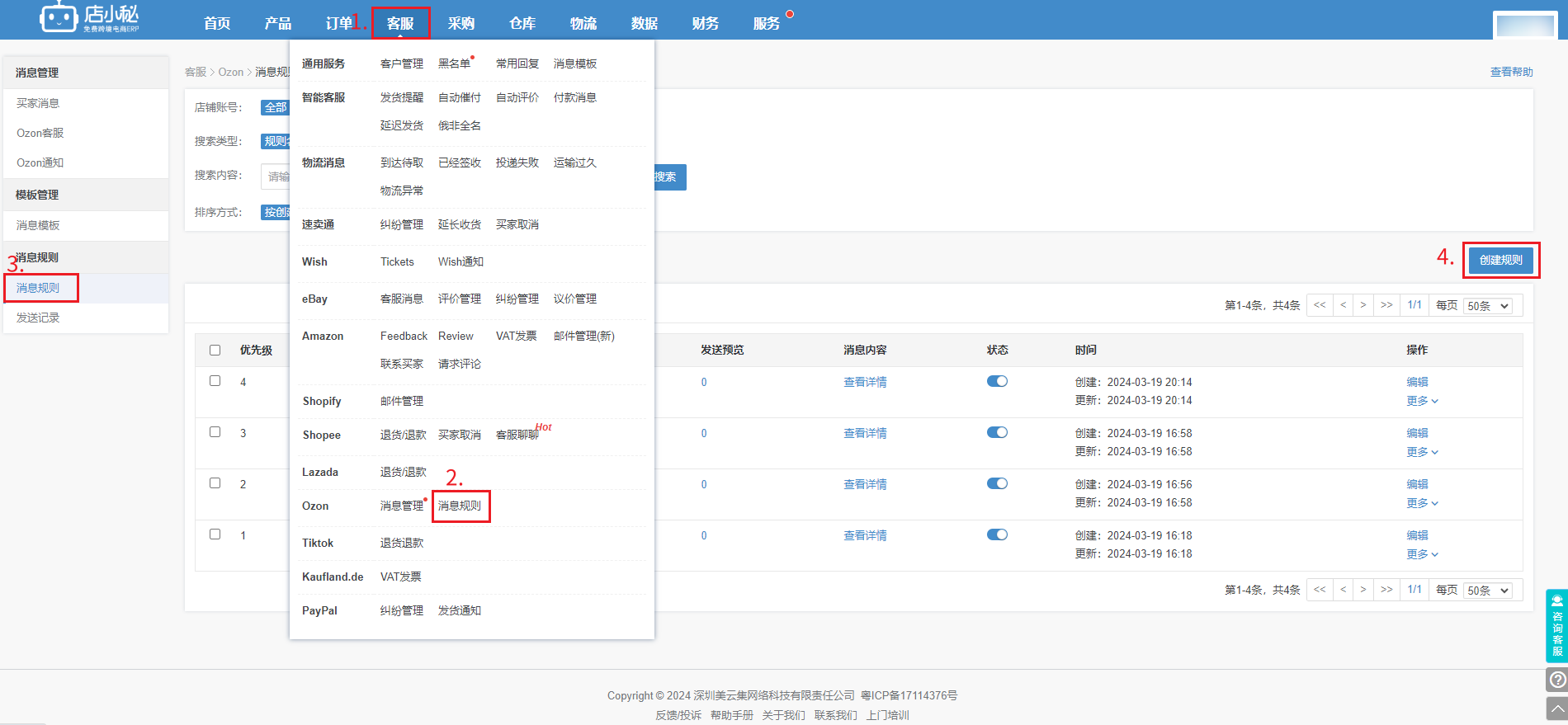Click the question mark help icon
This screenshot has height=725, width=1568.
pyautogui.click(x=1556, y=680)
